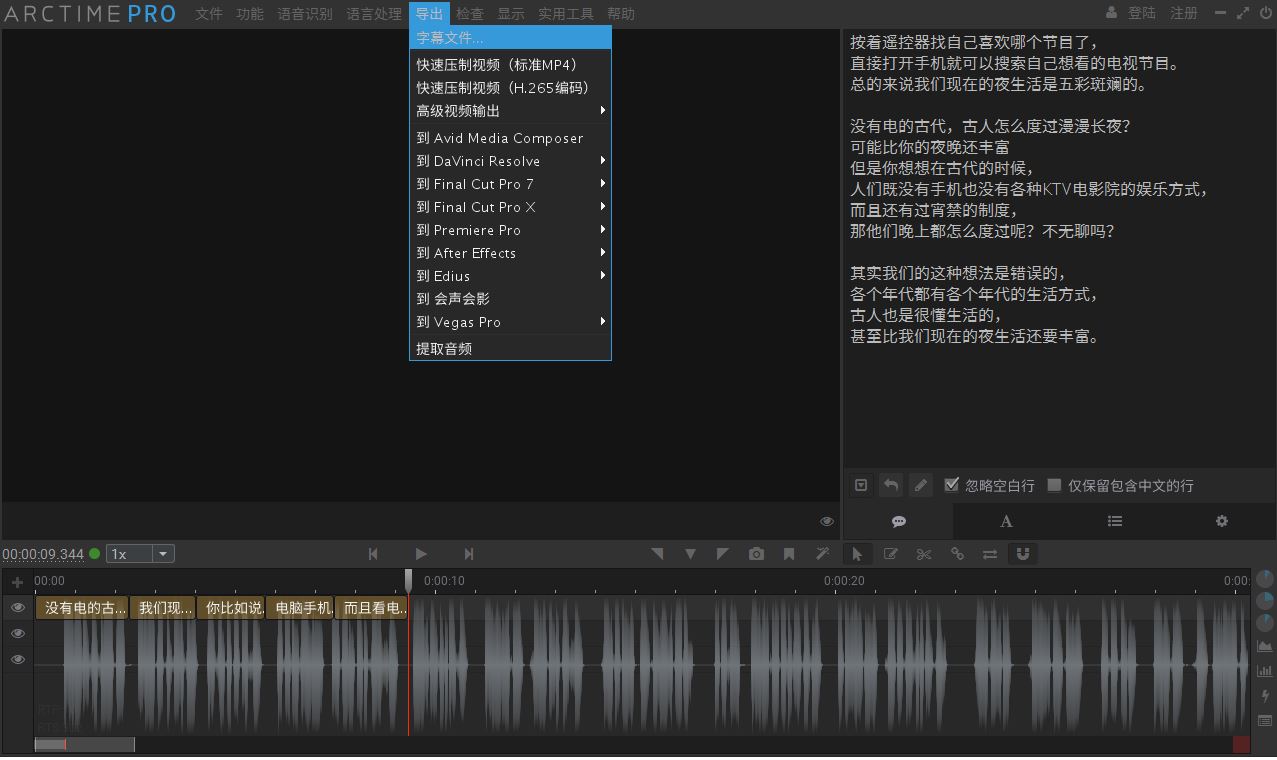The image size is (1277, 760).
Task: Click the area waveform display icon
Action: point(1265,646)
